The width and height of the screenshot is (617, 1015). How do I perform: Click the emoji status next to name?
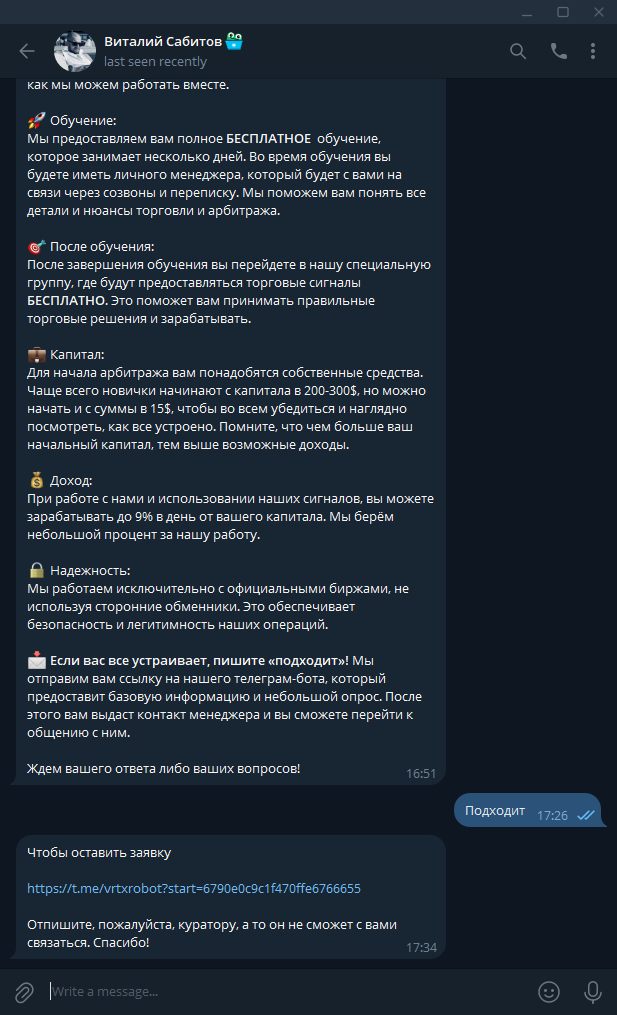click(234, 41)
